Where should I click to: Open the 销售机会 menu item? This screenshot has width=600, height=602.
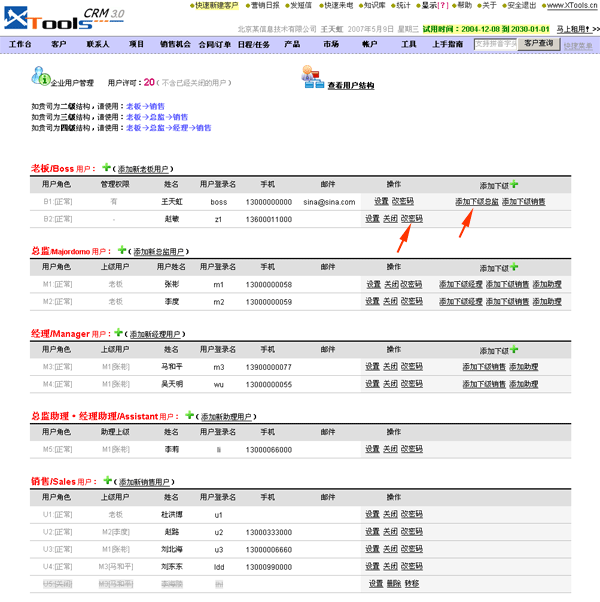click(175, 45)
